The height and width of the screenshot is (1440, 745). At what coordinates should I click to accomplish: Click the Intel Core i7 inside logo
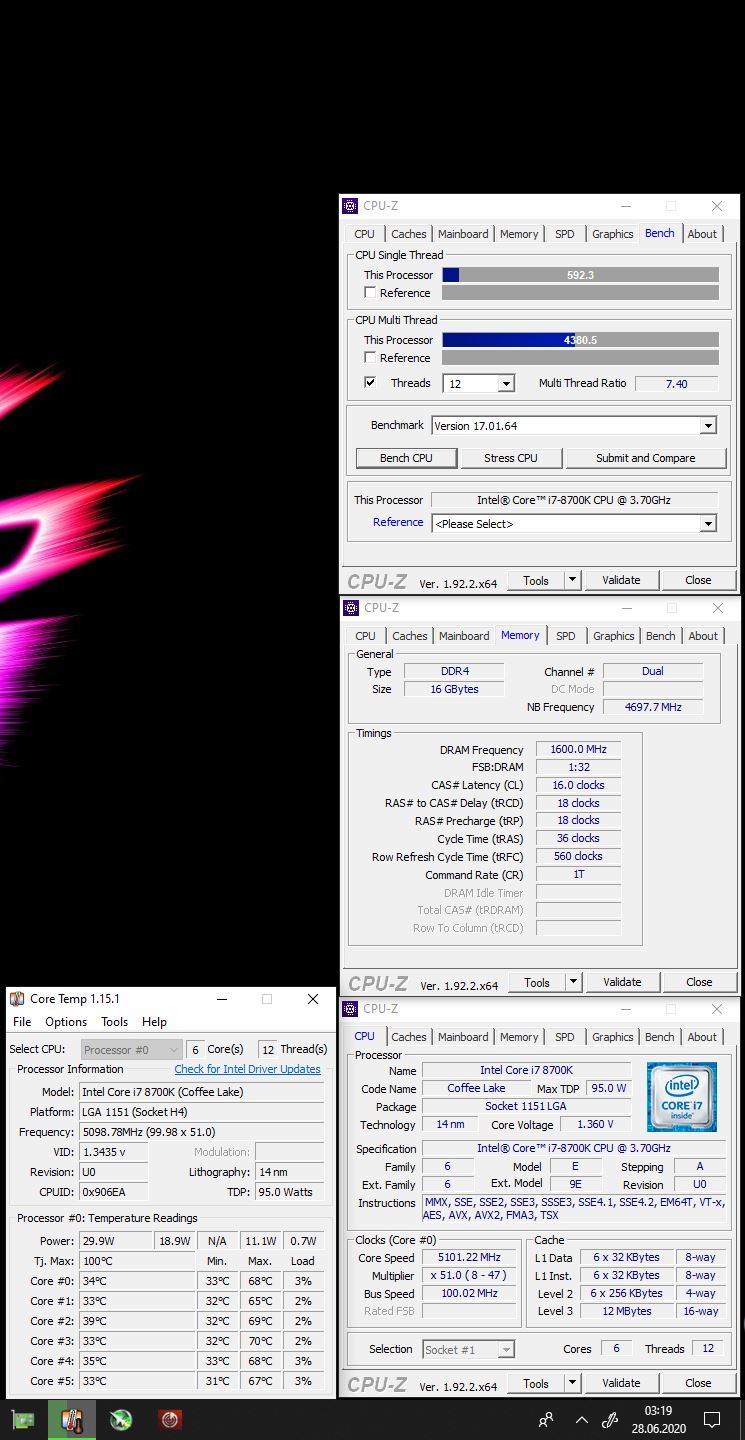(x=681, y=1096)
